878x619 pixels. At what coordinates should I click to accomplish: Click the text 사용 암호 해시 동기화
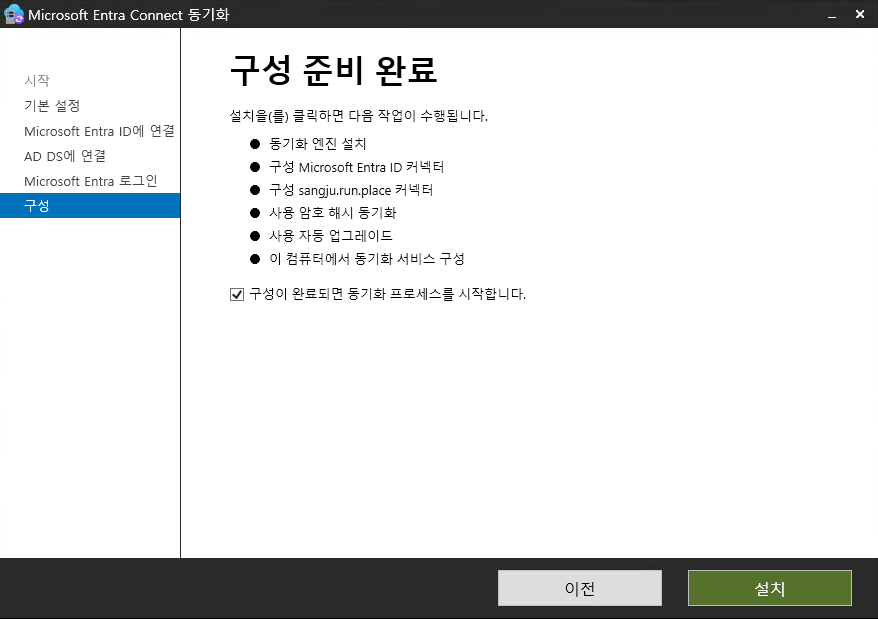pyautogui.click(x=333, y=213)
